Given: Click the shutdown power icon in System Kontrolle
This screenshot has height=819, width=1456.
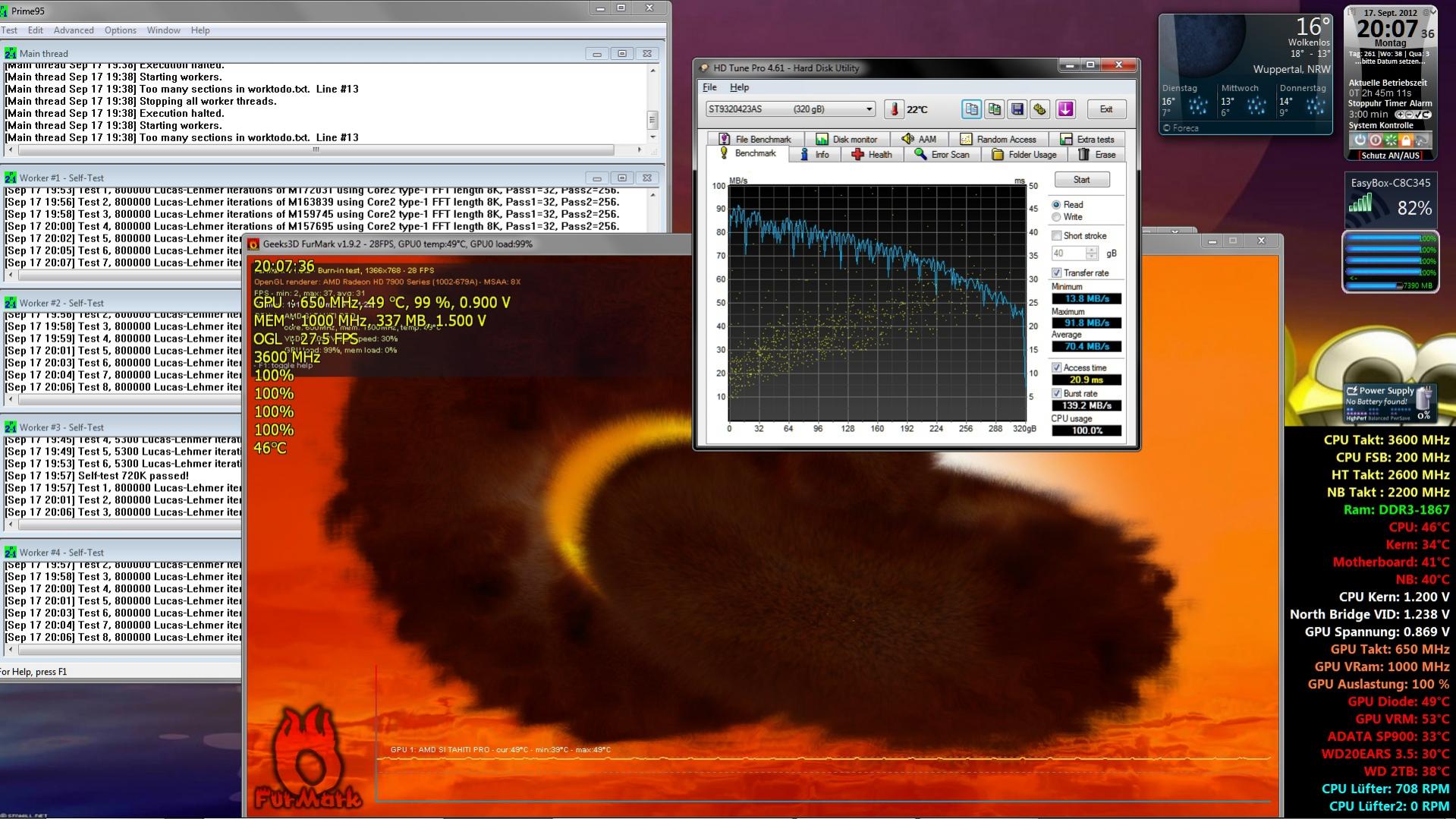Looking at the screenshot, I should coord(1360,140).
